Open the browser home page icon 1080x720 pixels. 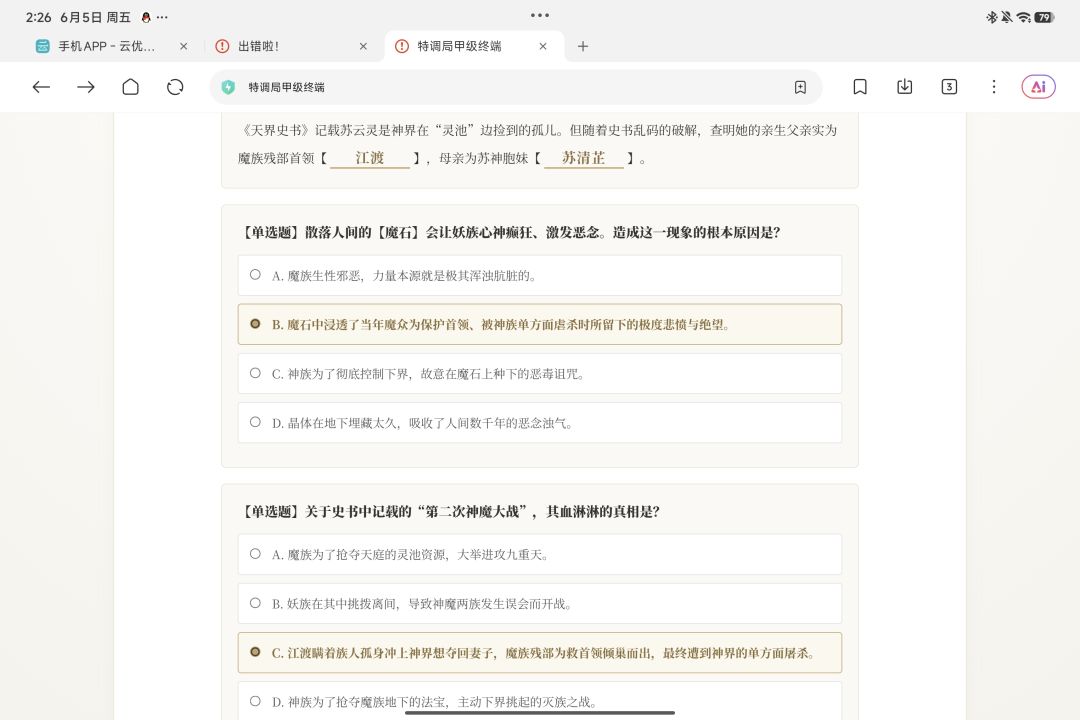tap(130, 87)
